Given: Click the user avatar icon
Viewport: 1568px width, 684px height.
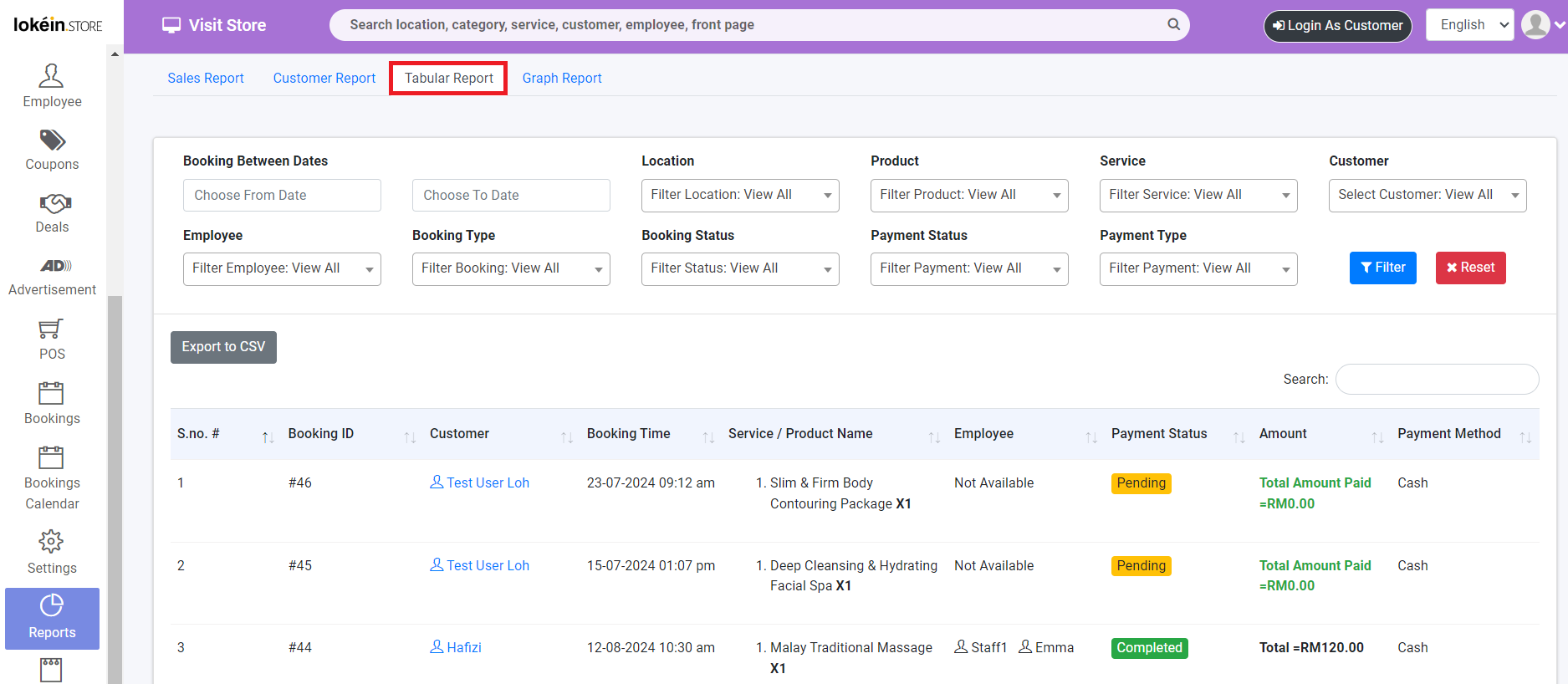Looking at the screenshot, I should pos(1535,24).
